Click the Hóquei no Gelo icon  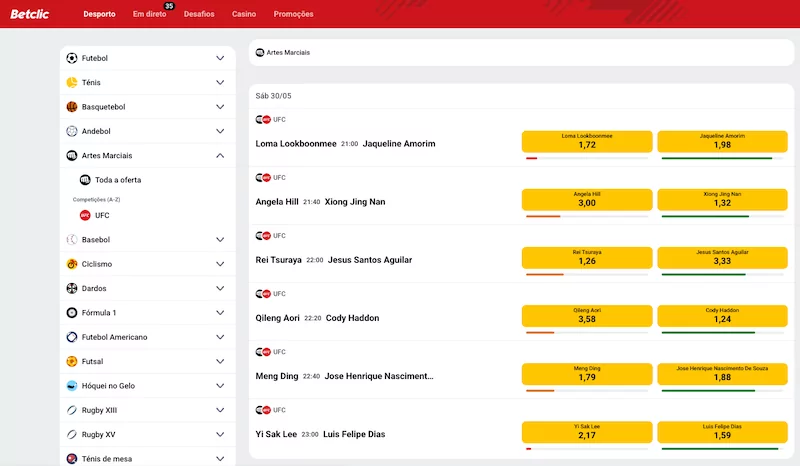click(x=72, y=386)
